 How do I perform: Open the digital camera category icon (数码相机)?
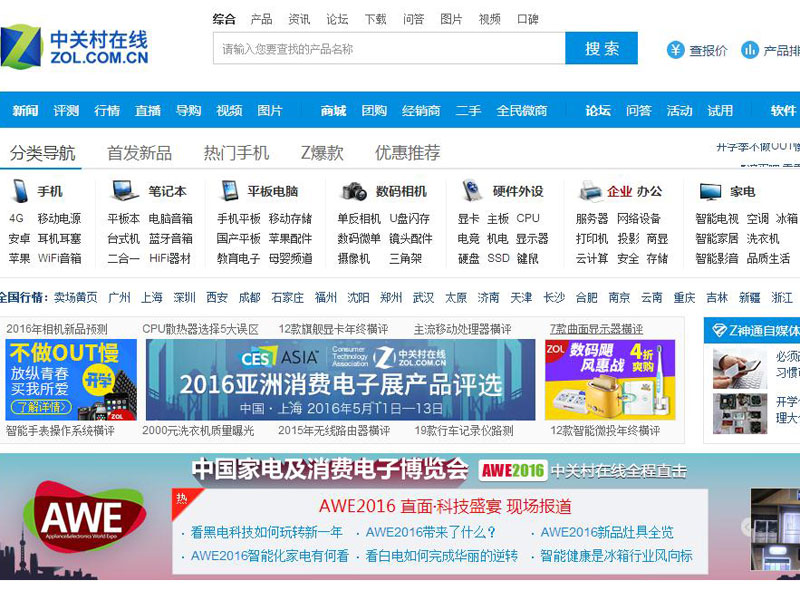click(x=354, y=191)
